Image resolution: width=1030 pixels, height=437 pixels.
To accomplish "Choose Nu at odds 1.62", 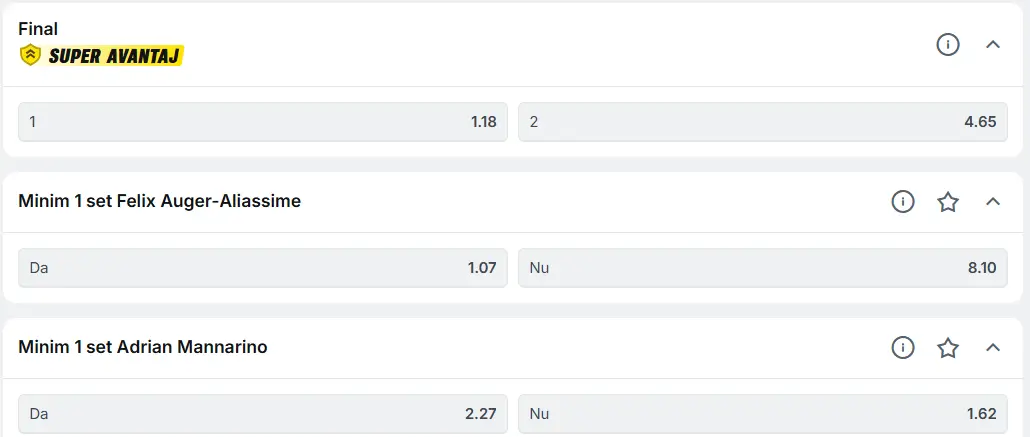I will (x=763, y=413).
